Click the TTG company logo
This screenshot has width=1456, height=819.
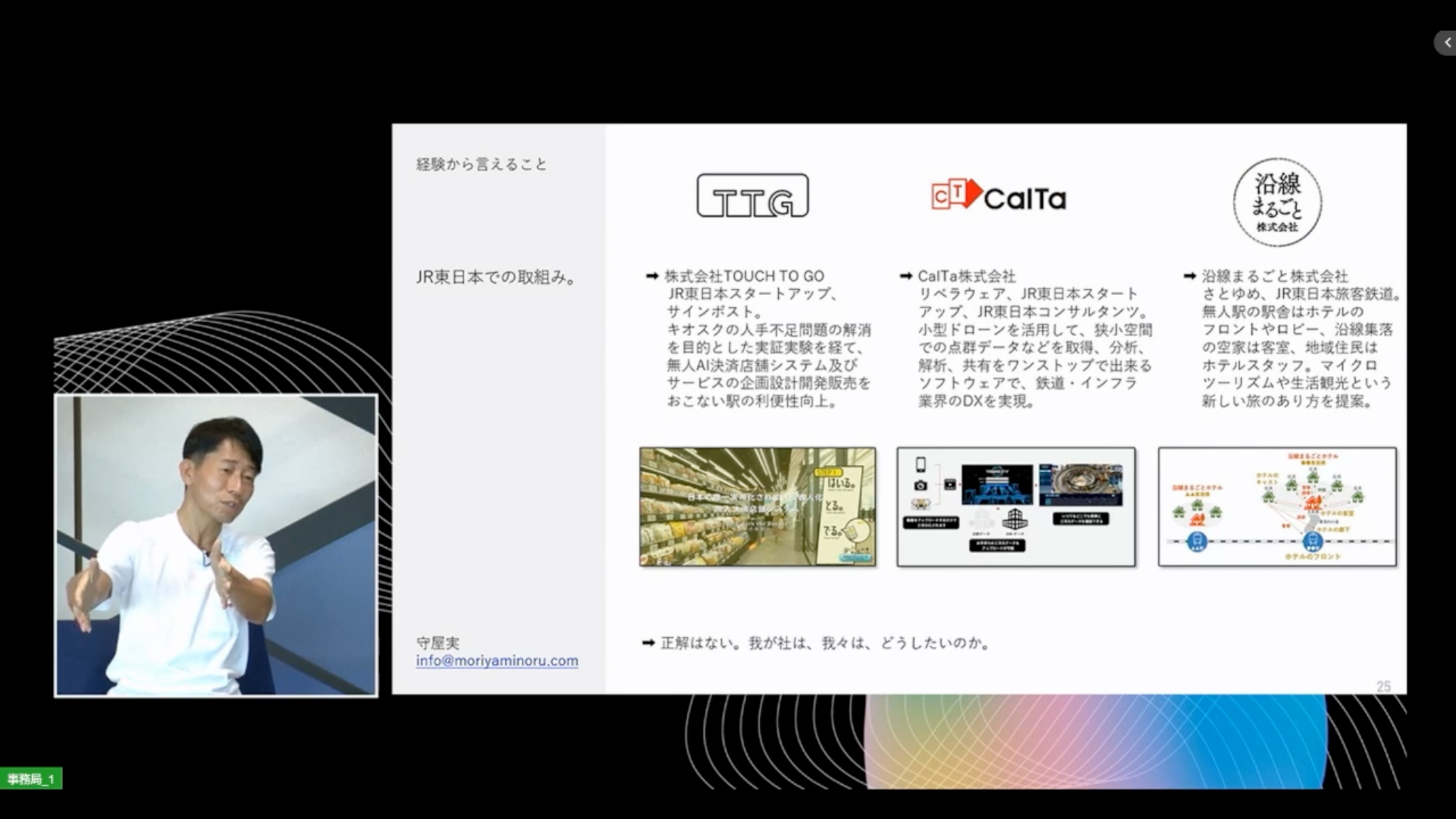752,196
